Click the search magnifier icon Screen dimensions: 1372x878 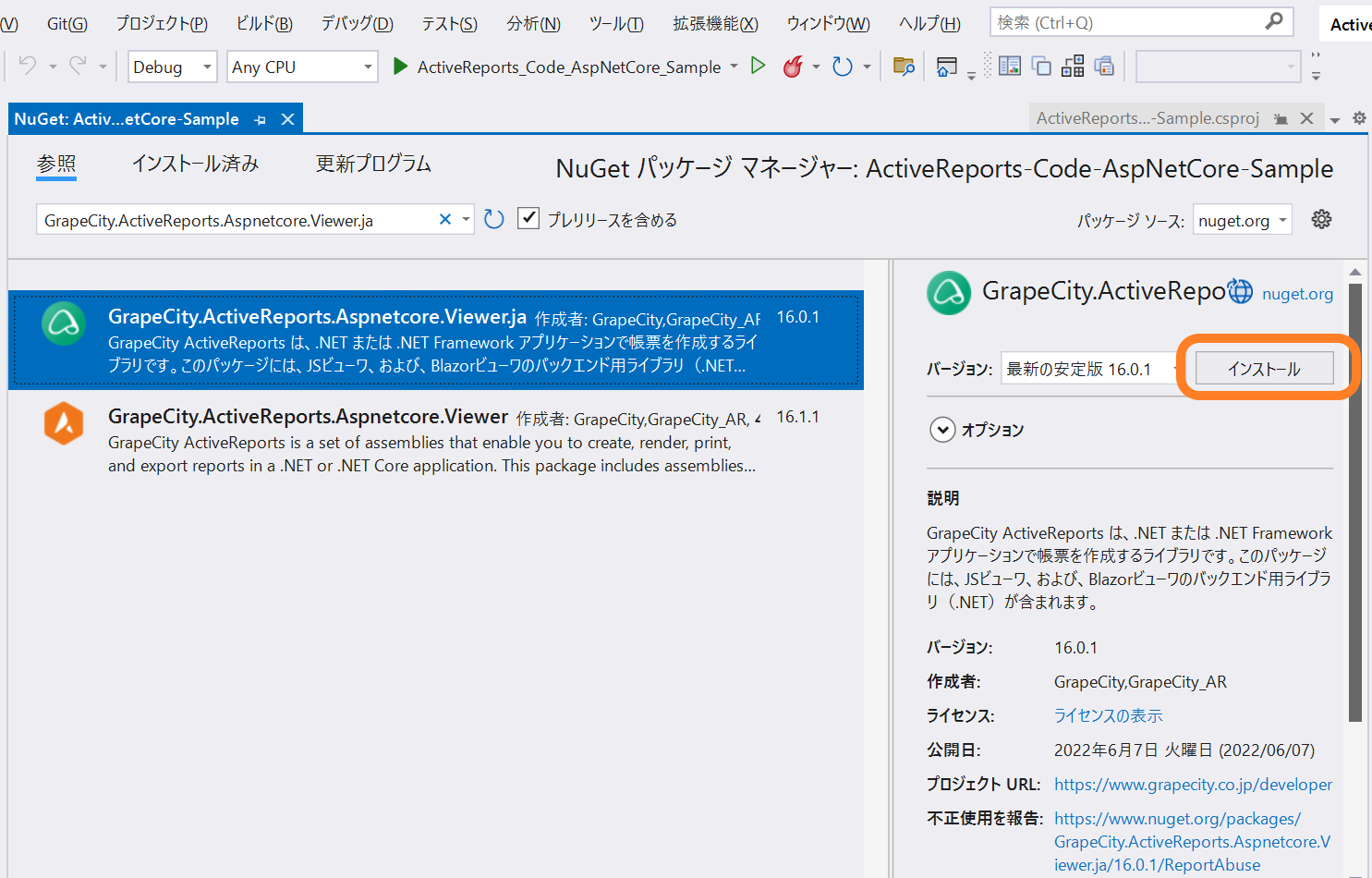point(1274,21)
